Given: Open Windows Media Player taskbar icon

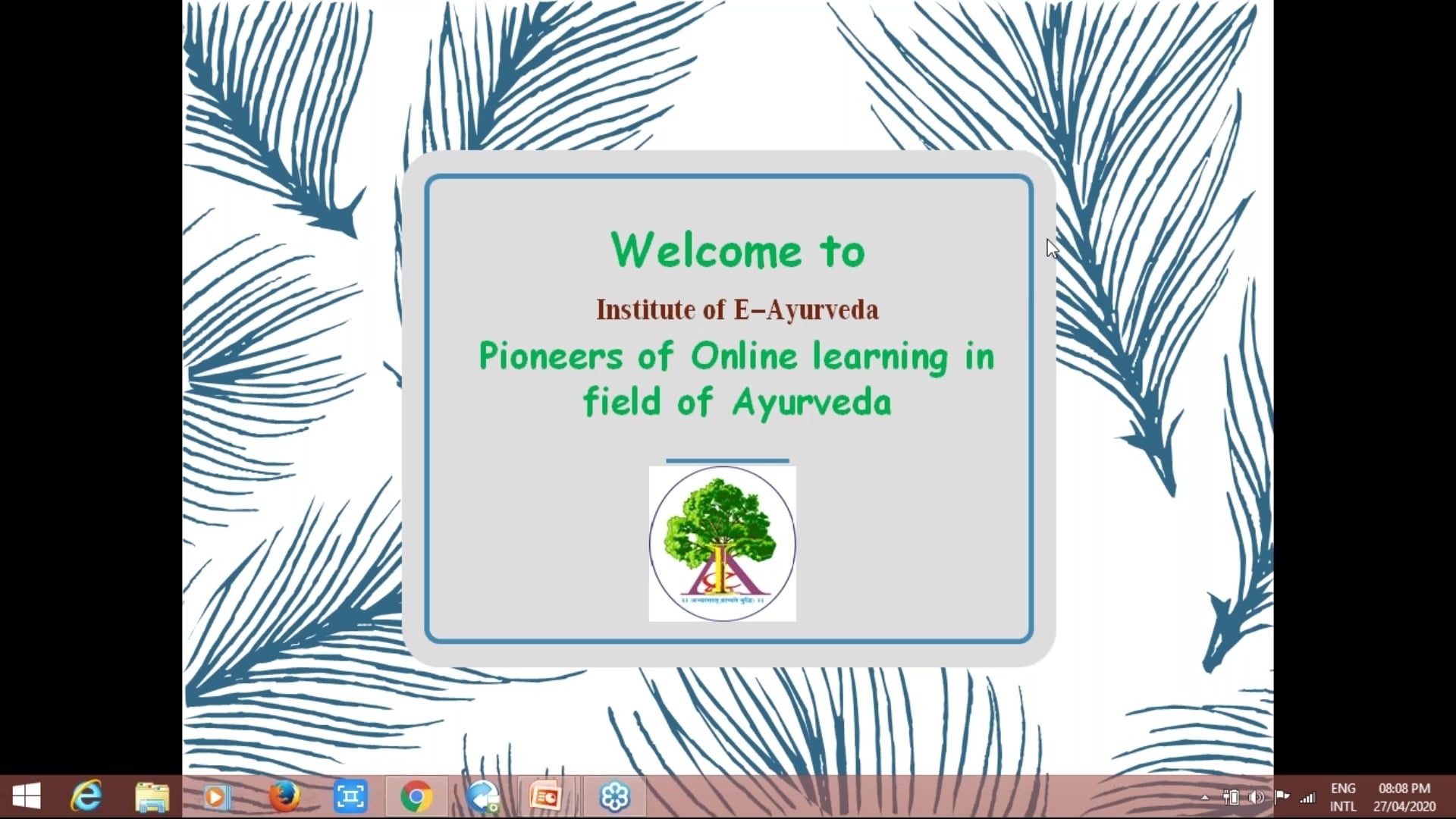Looking at the screenshot, I should [216, 797].
